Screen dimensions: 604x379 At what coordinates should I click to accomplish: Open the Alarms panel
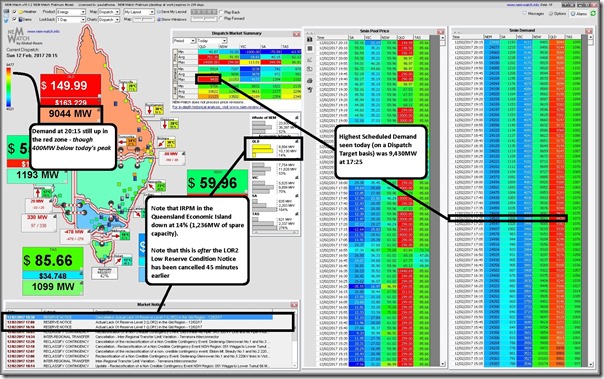coord(579,13)
